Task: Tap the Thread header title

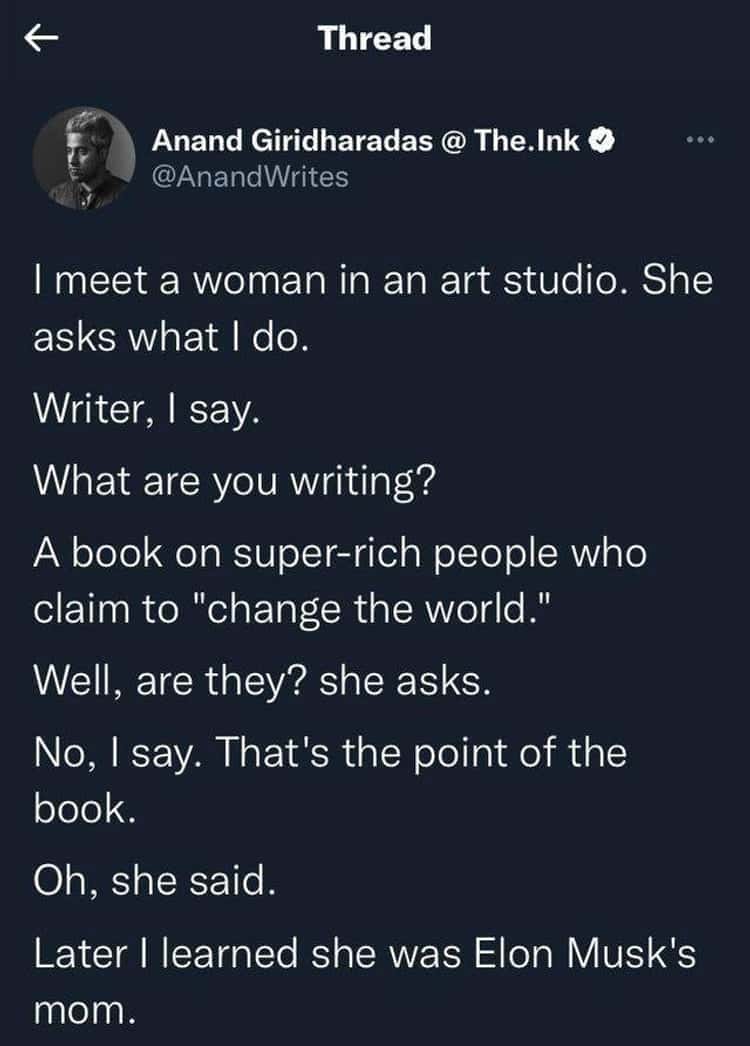Action: click(374, 38)
